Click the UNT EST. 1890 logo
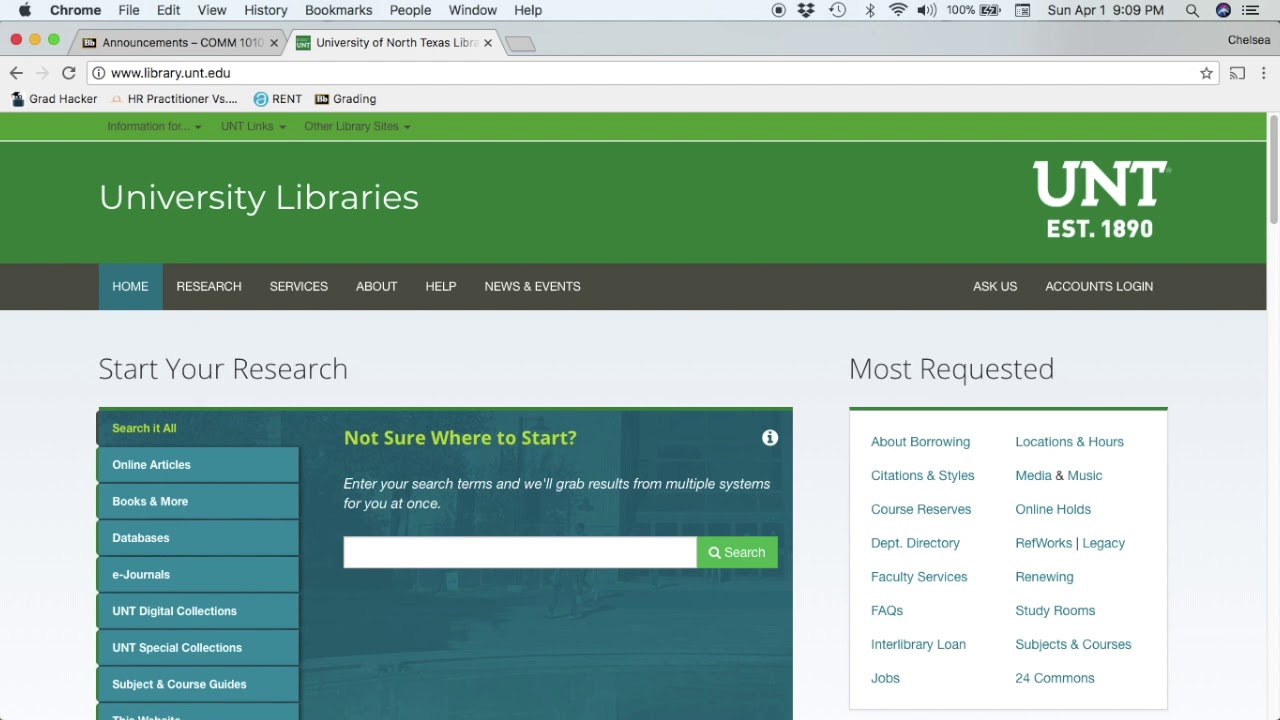 tap(1100, 199)
